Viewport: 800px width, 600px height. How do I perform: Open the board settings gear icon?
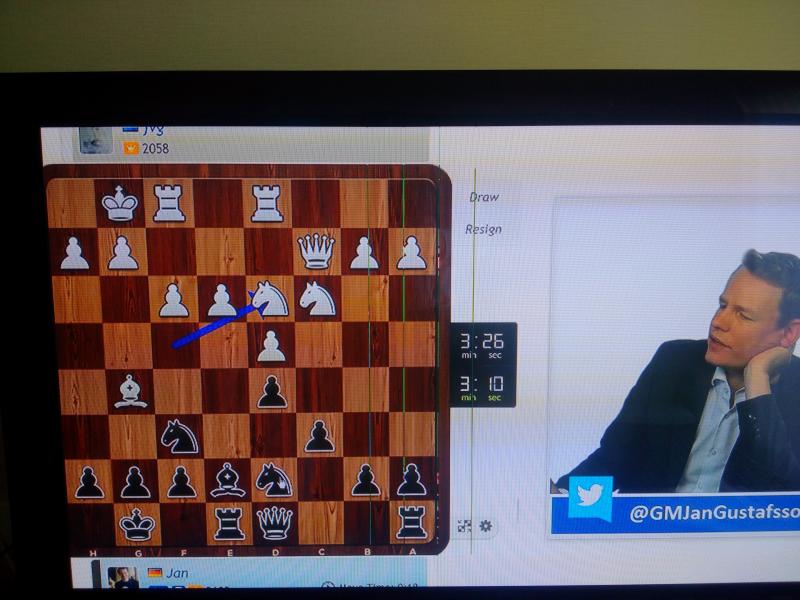pyautogui.click(x=486, y=526)
